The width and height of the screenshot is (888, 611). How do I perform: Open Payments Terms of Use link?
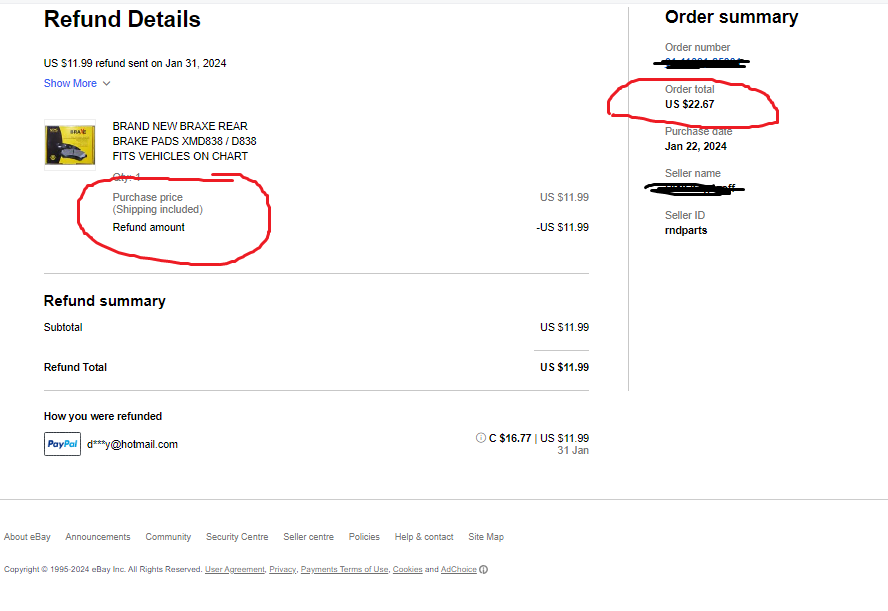[344, 570]
